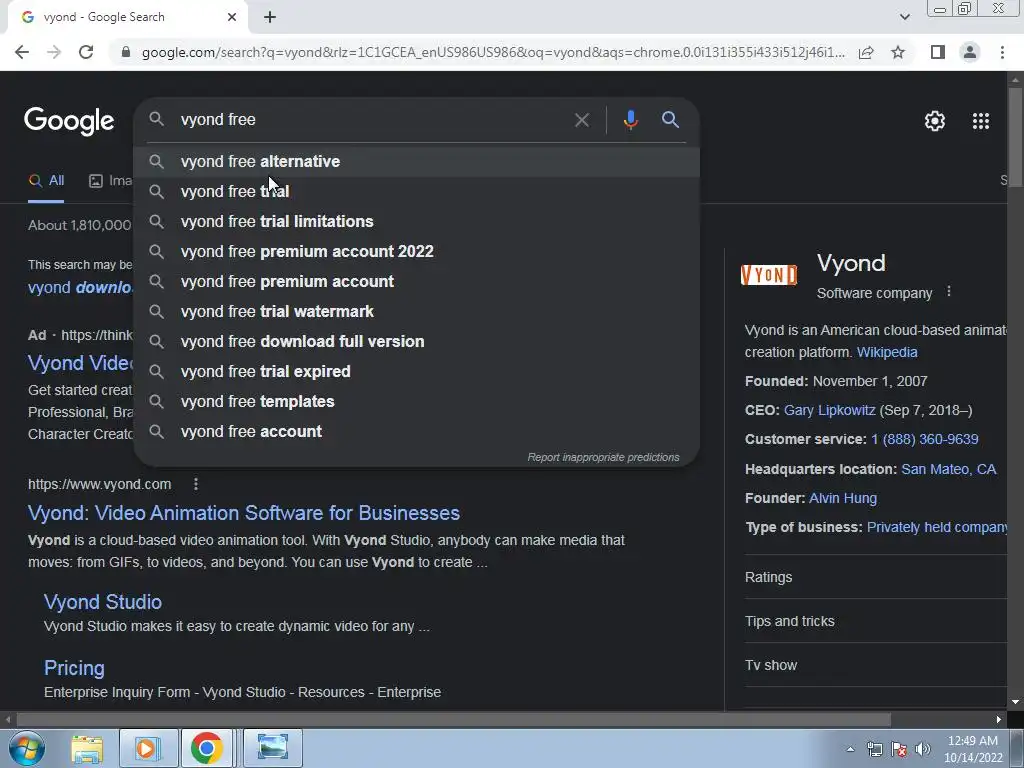Open the taskbar clock and date

coord(973,749)
